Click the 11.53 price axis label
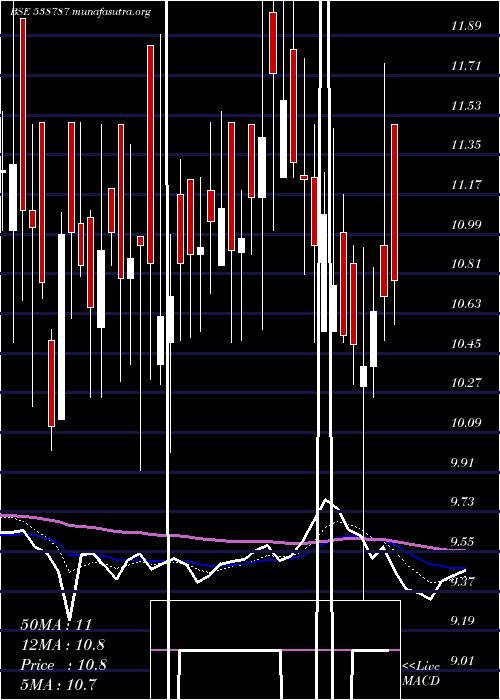Image resolution: width=500 pixels, height=700 pixels. point(466,106)
